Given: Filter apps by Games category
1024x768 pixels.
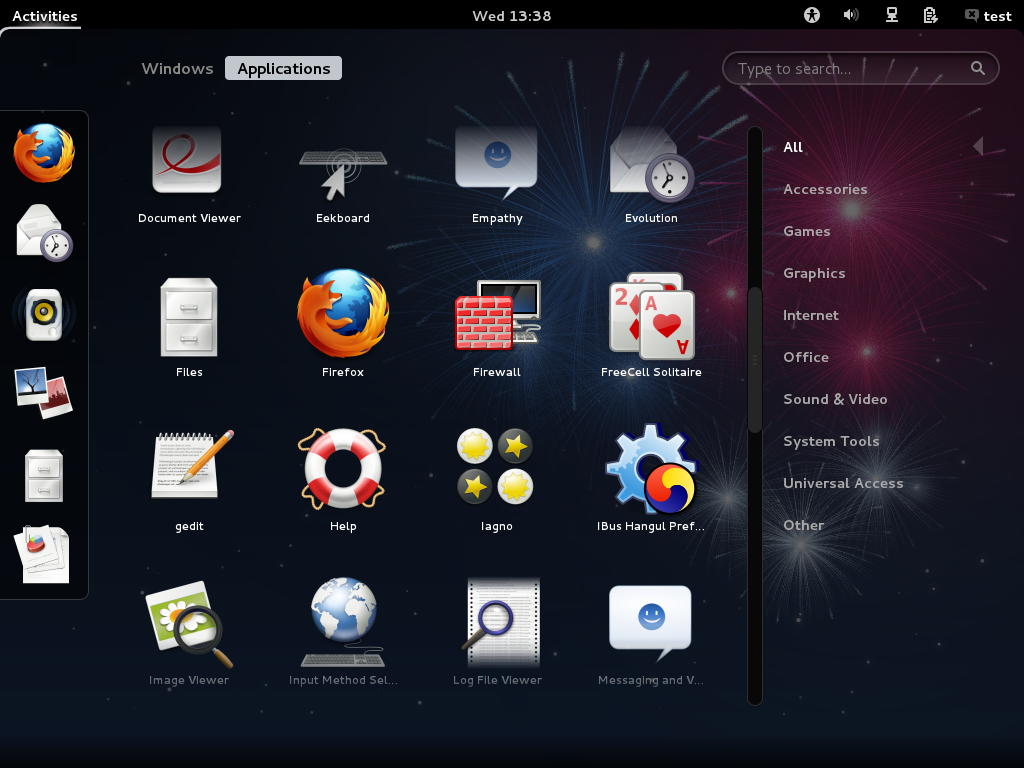Looking at the screenshot, I should click(x=807, y=231).
